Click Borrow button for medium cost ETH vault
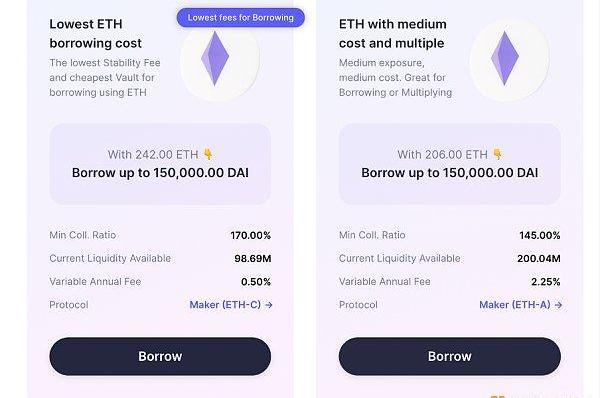Viewport: 600px width, 398px height. (x=450, y=356)
